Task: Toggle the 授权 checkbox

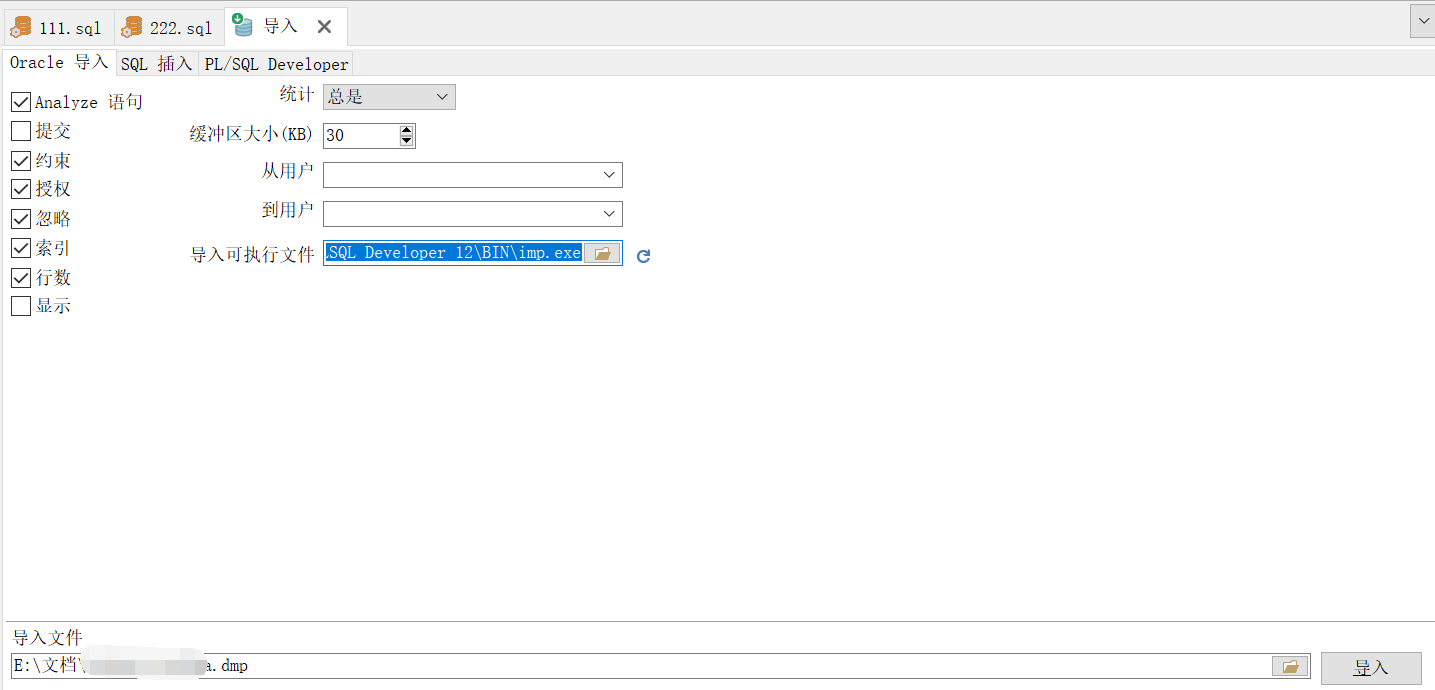Action: [21, 189]
